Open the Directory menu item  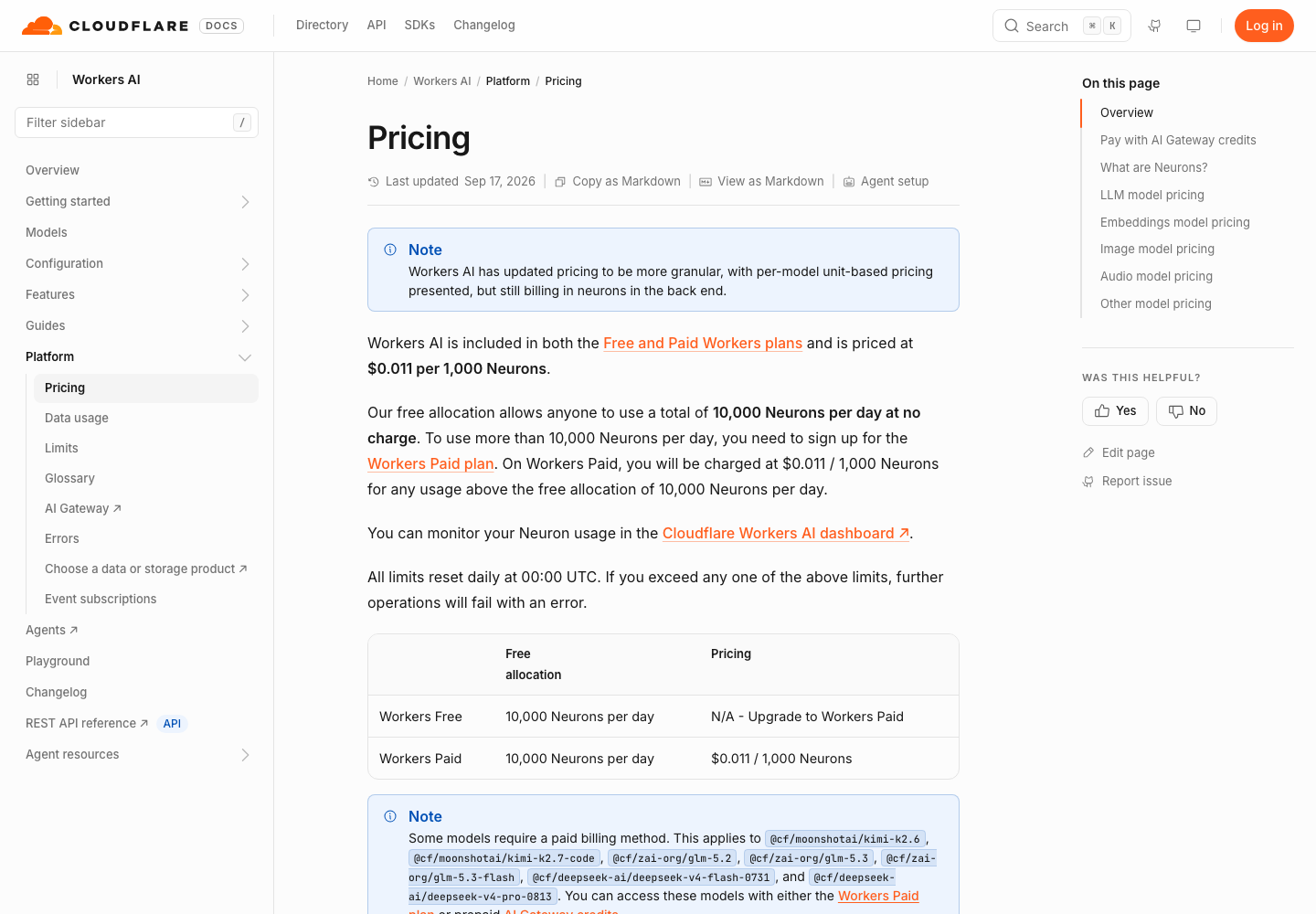click(322, 26)
